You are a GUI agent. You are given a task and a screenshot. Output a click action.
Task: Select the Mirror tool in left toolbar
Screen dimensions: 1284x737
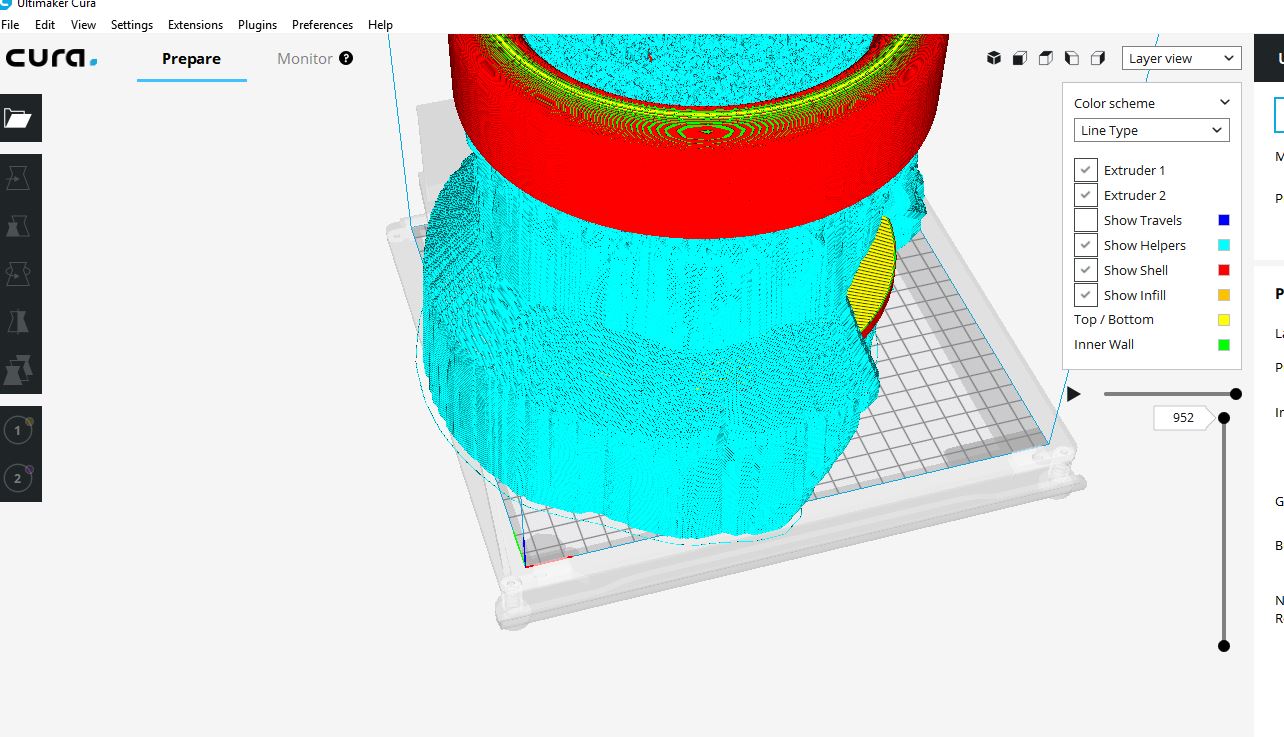[18, 322]
